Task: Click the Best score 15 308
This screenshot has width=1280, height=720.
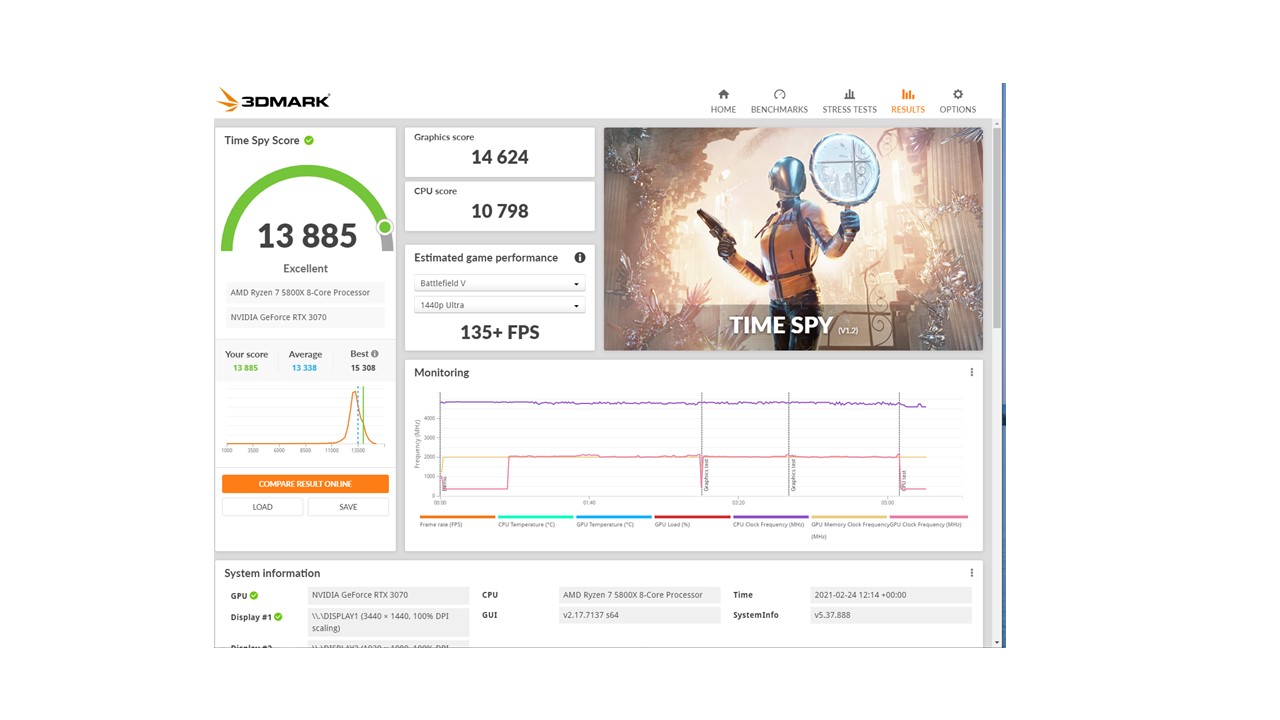Action: coord(363,368)
